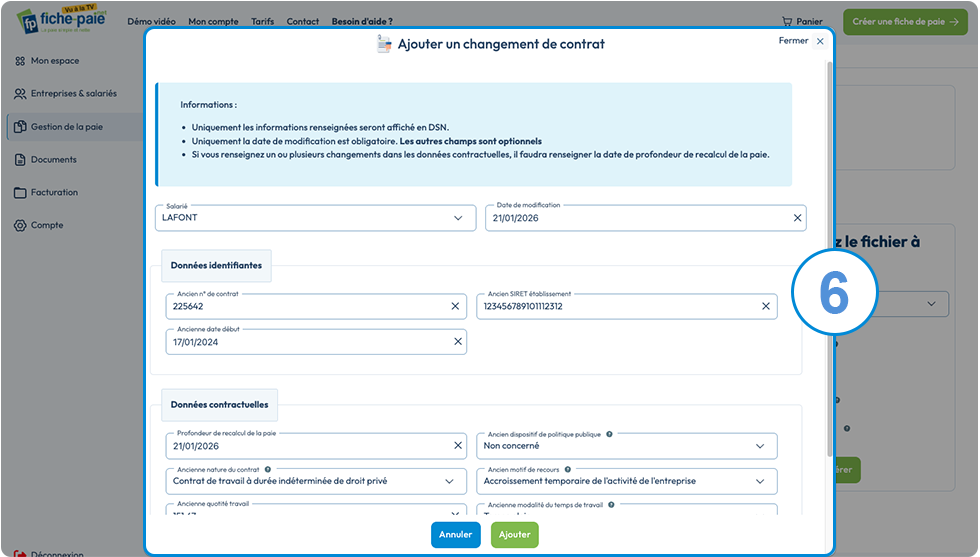The width and height of the screenshot is (980, 557).
Task: Clear Profondeur de recalcul de la paie
Action: (458, 446)
